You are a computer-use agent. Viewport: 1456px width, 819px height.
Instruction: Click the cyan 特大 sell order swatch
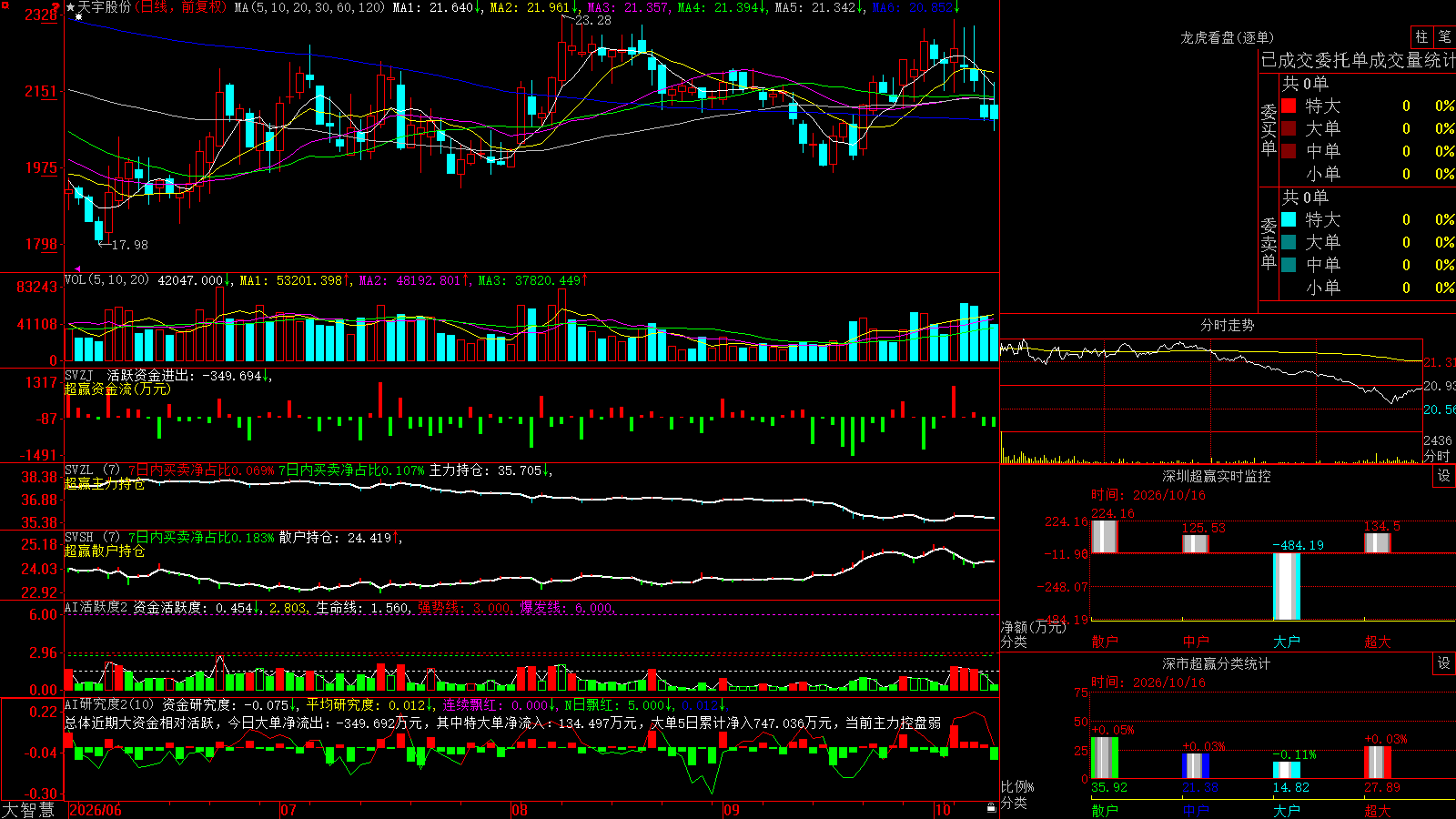(x=1289, y=219)
